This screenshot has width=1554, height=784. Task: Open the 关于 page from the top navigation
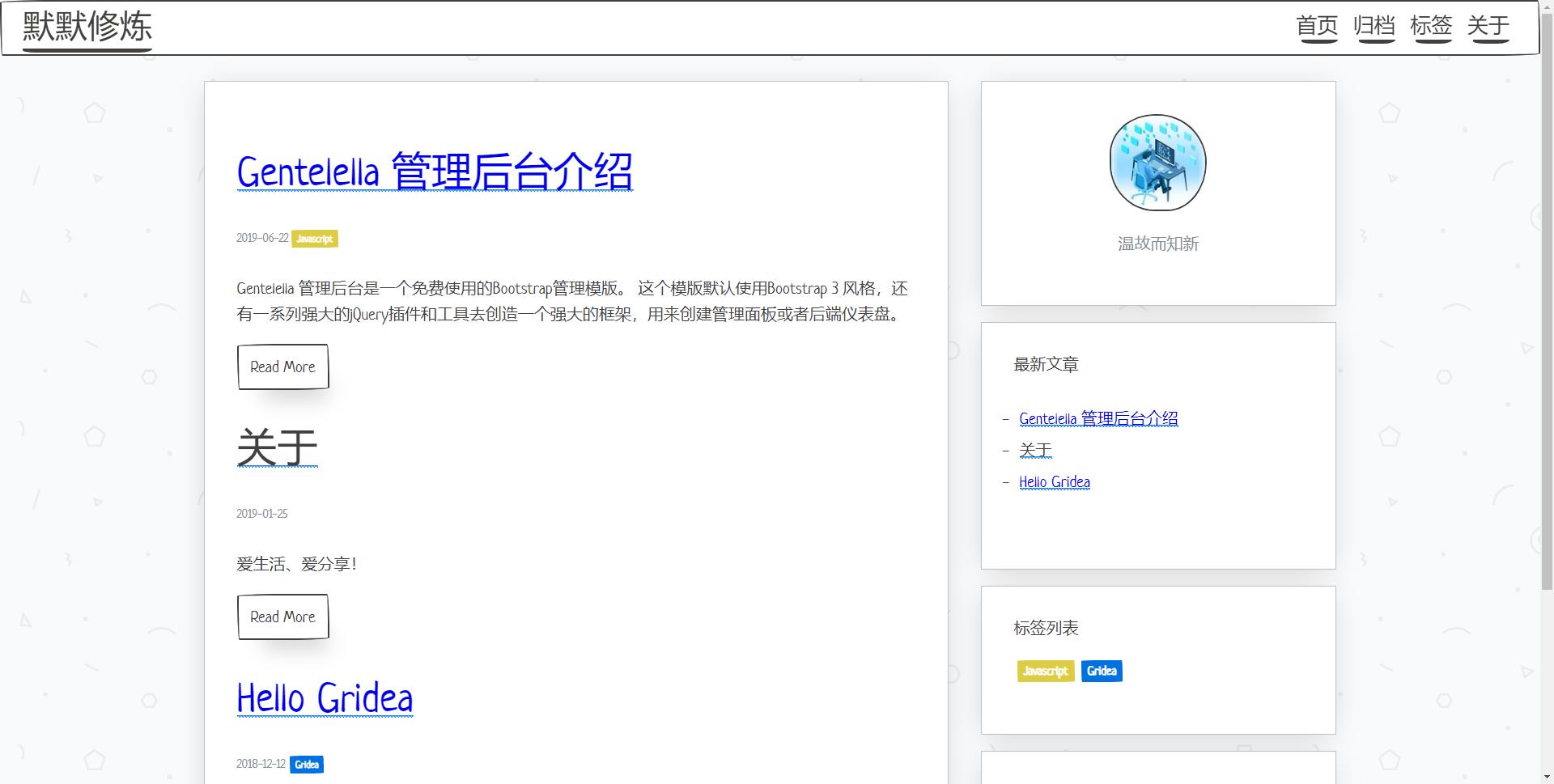(1489, 25)
